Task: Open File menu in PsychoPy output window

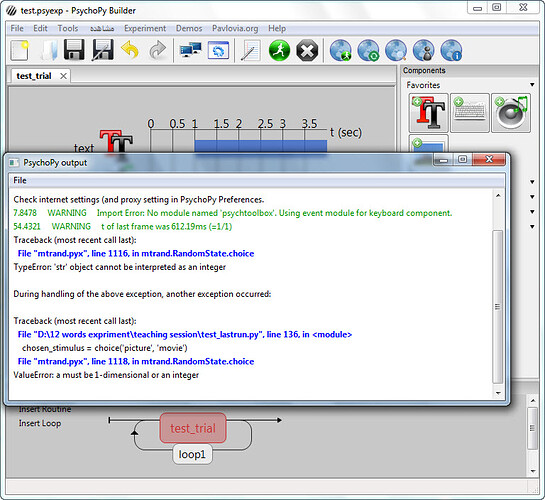Action: point(20,180)
